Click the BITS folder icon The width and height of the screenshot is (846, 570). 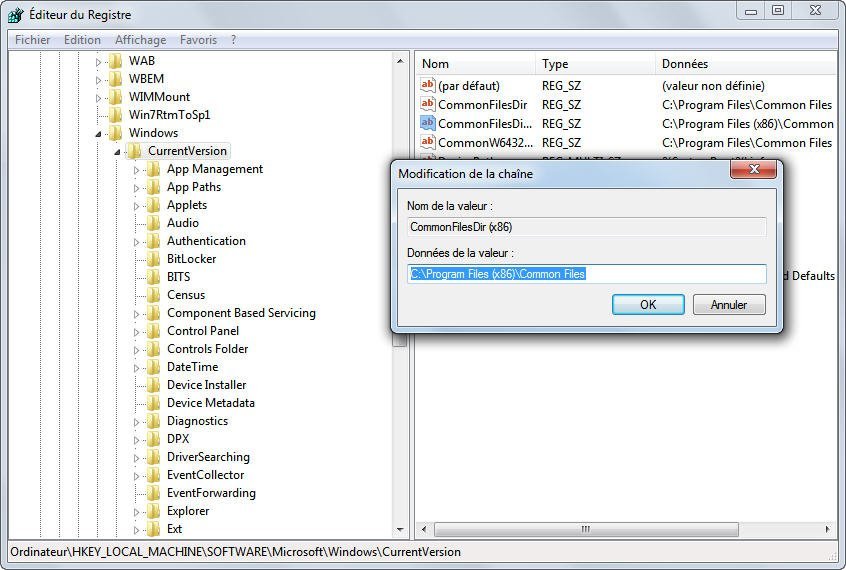[154, 277]
